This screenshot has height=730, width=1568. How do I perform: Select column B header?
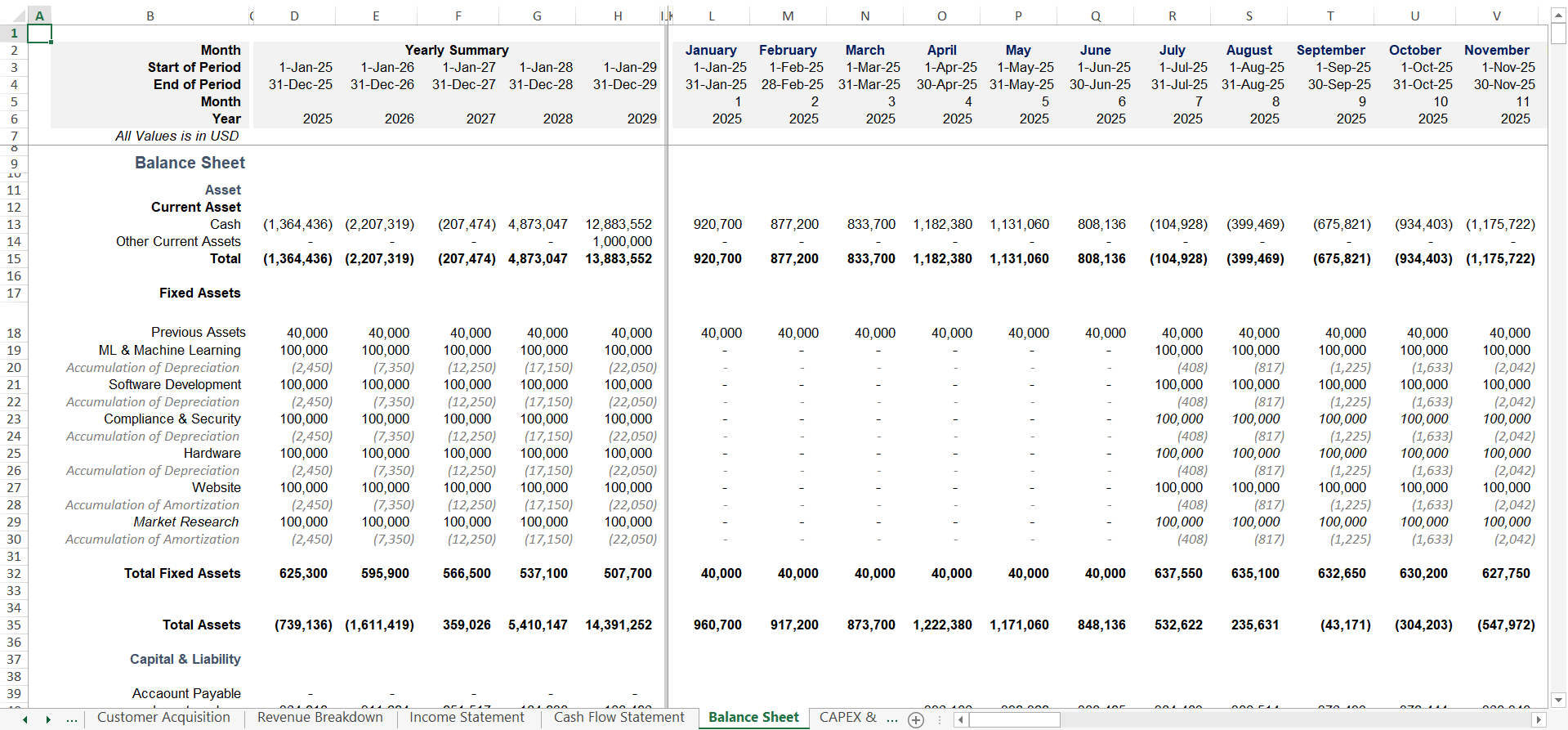point(150,16)
